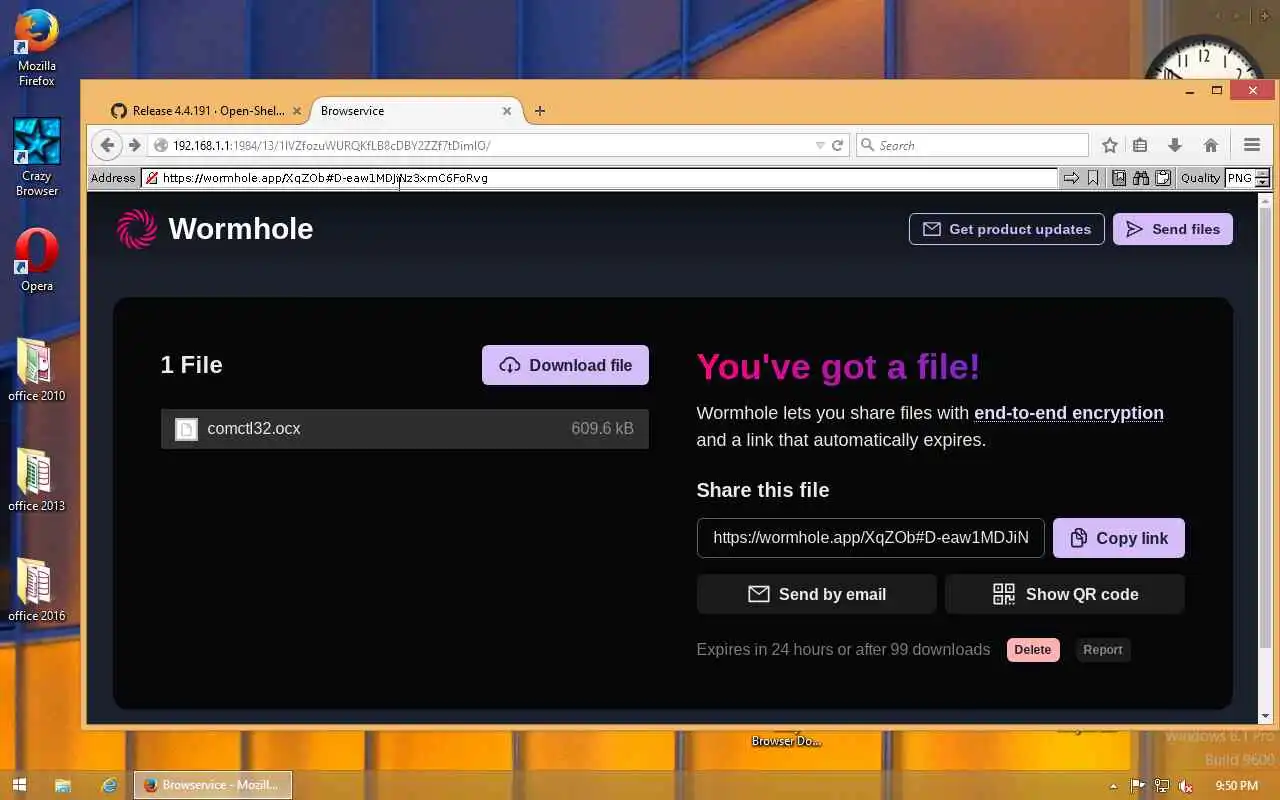The width and height of the screenshot is (1280, 800).
Task: Go to Firefox home page
Action: click(x=1211, y=145)
